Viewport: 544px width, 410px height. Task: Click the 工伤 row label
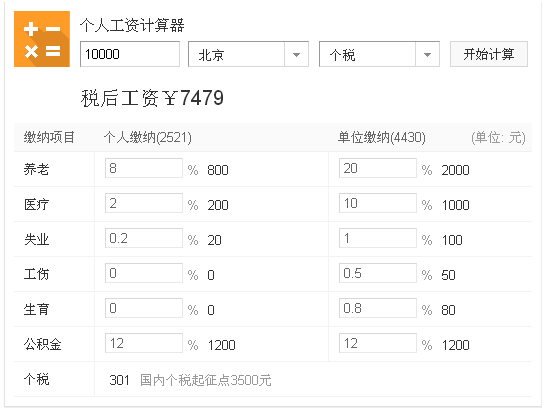click(36, 274)
